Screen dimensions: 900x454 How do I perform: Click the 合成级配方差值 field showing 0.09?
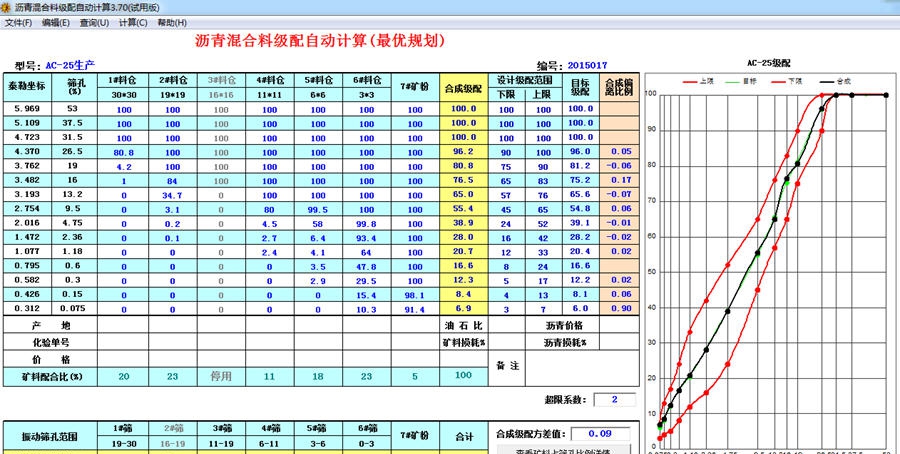coord(600,434)
